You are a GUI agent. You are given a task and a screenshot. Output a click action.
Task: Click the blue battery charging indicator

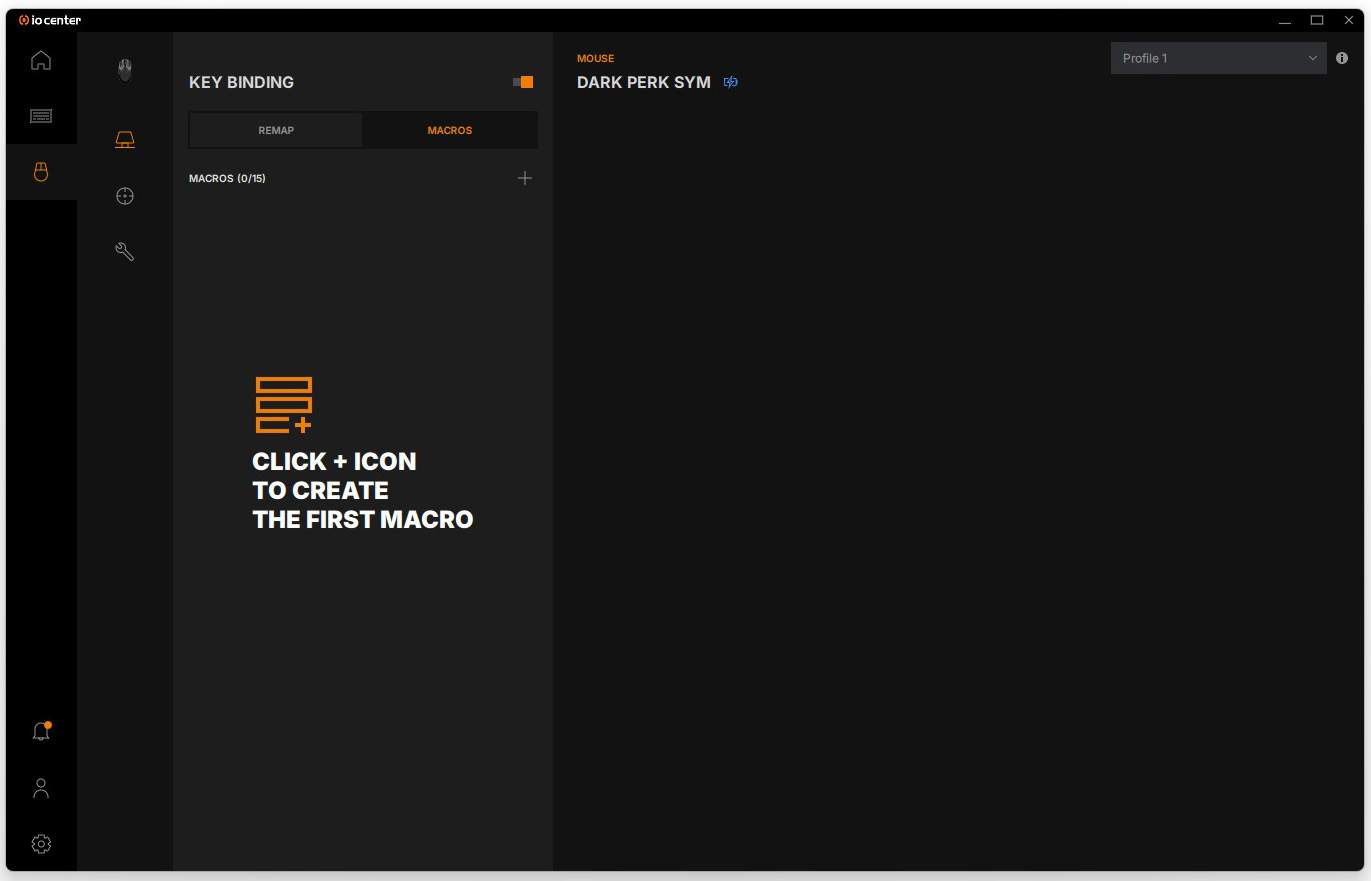731,82
